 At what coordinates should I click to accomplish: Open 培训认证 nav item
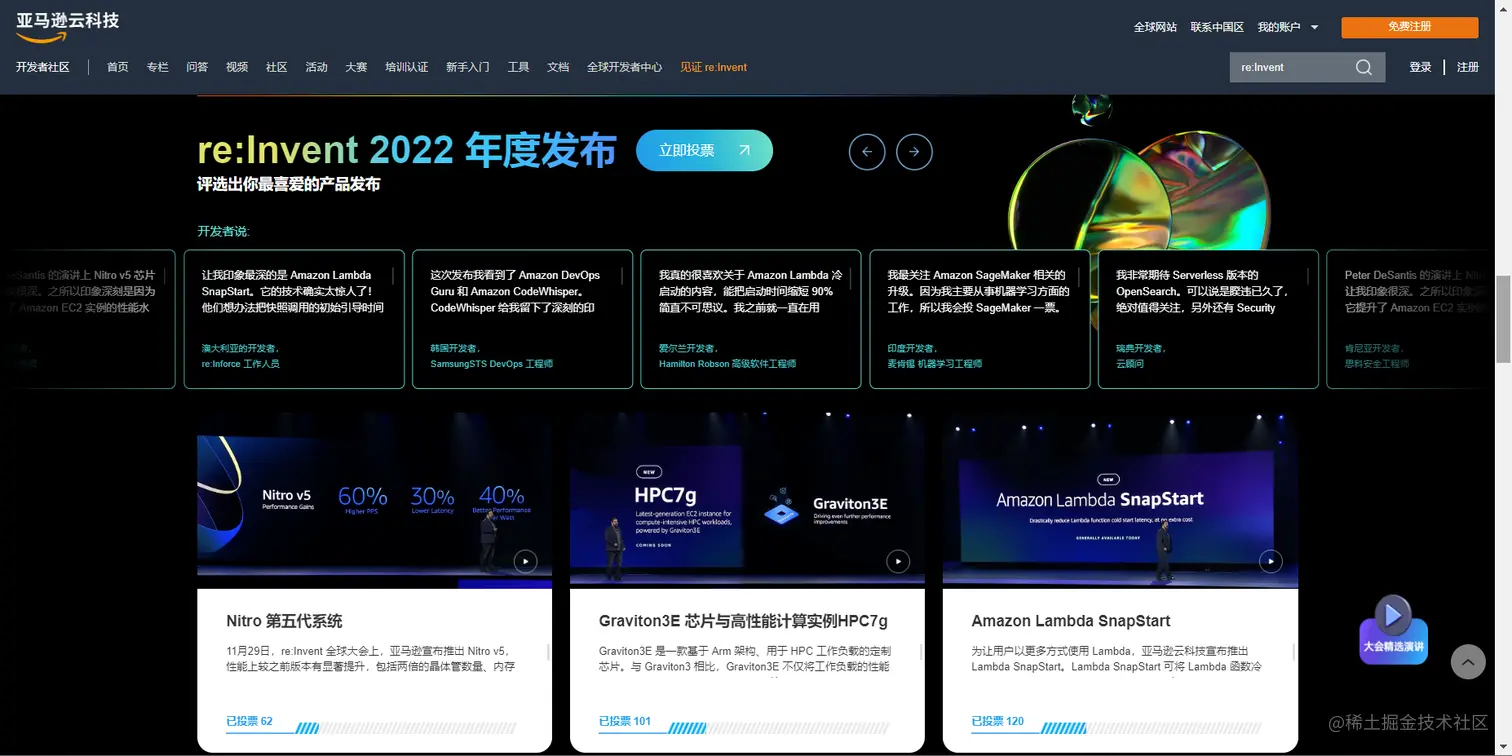click(x=406, y=67)
